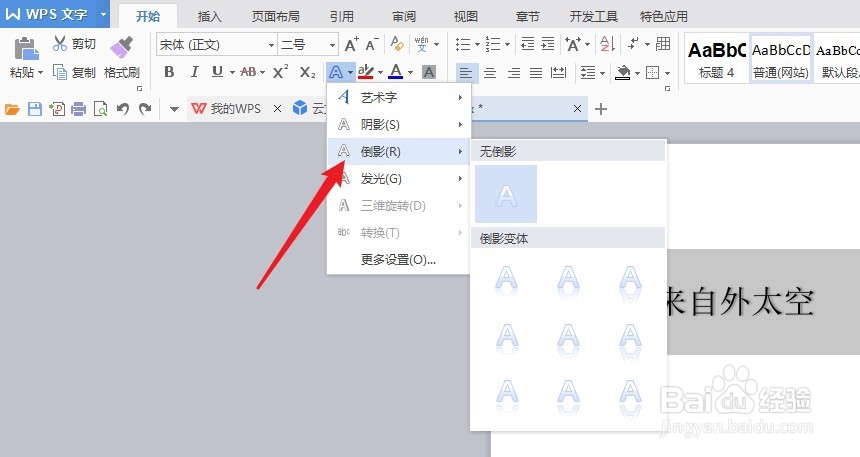Open the borders dropdown arrow
860x457 pixels.
(x=667, y=72)
